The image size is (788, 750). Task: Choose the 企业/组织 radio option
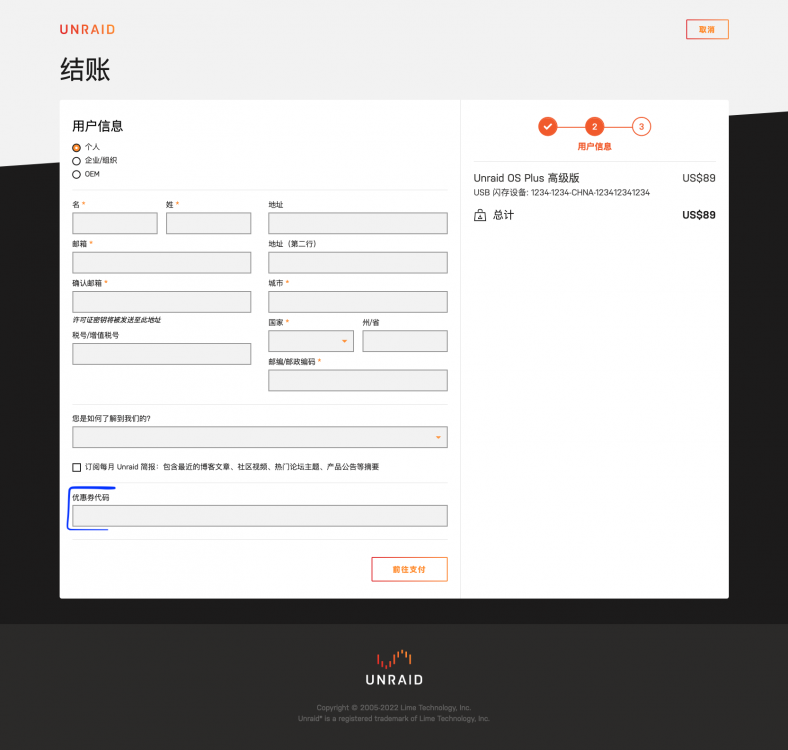point(76,161)
